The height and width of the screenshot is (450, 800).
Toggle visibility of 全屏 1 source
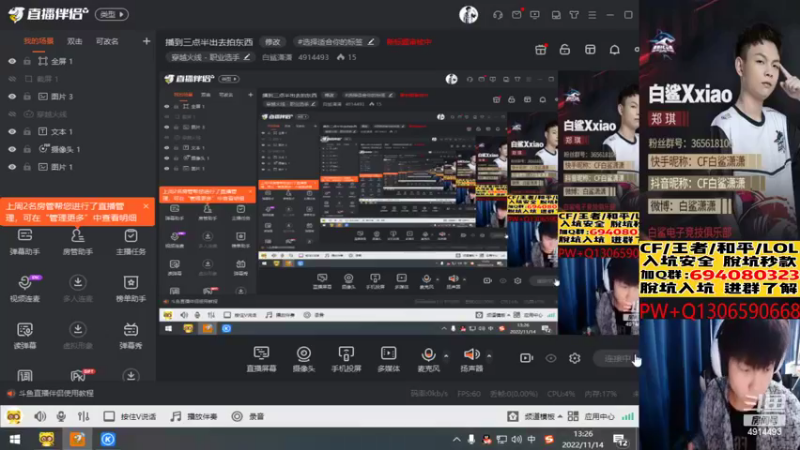[x=12, y=61]
